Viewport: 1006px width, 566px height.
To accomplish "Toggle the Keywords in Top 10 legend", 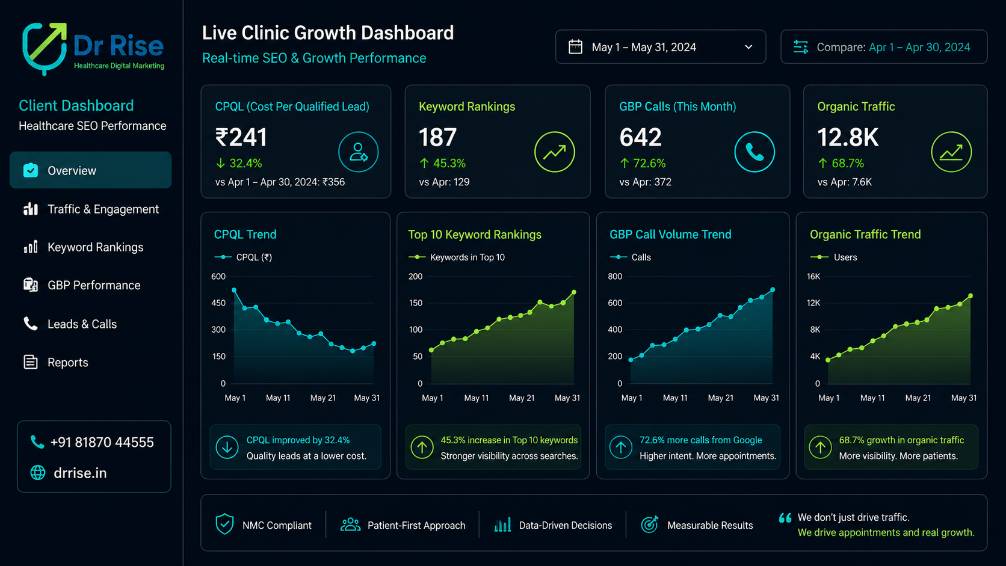I will (x=457, y=257).
